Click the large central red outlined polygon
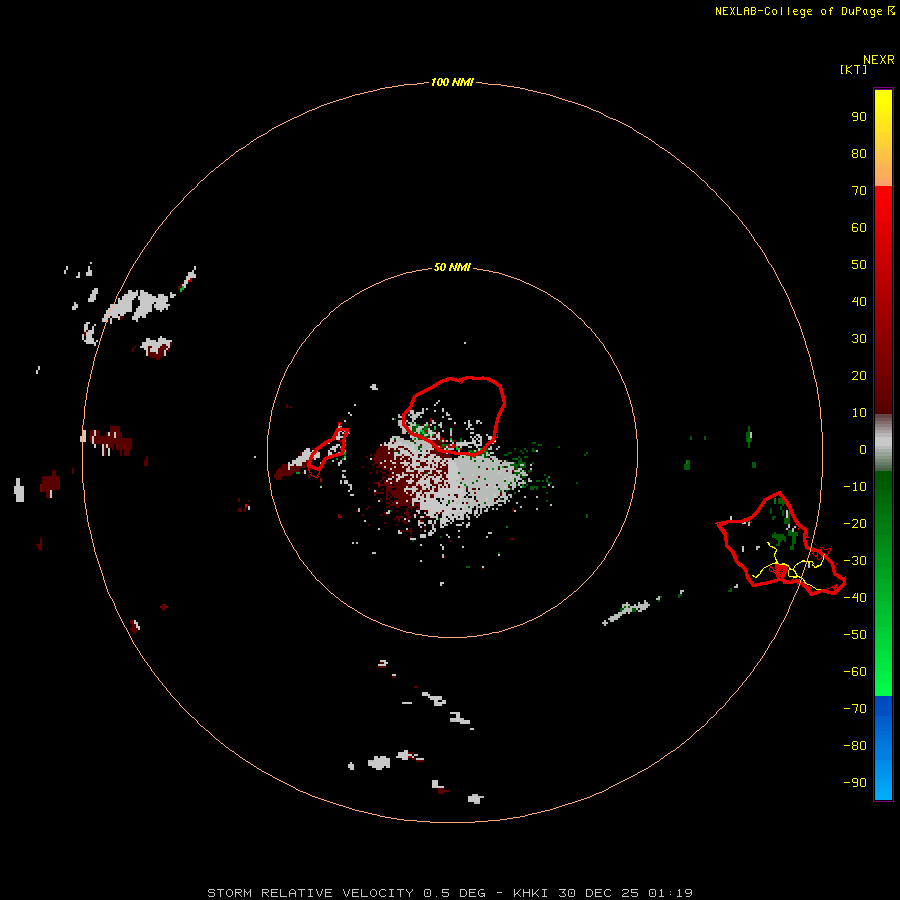Screen dimensions: 900x900 (x=454, y=416)
